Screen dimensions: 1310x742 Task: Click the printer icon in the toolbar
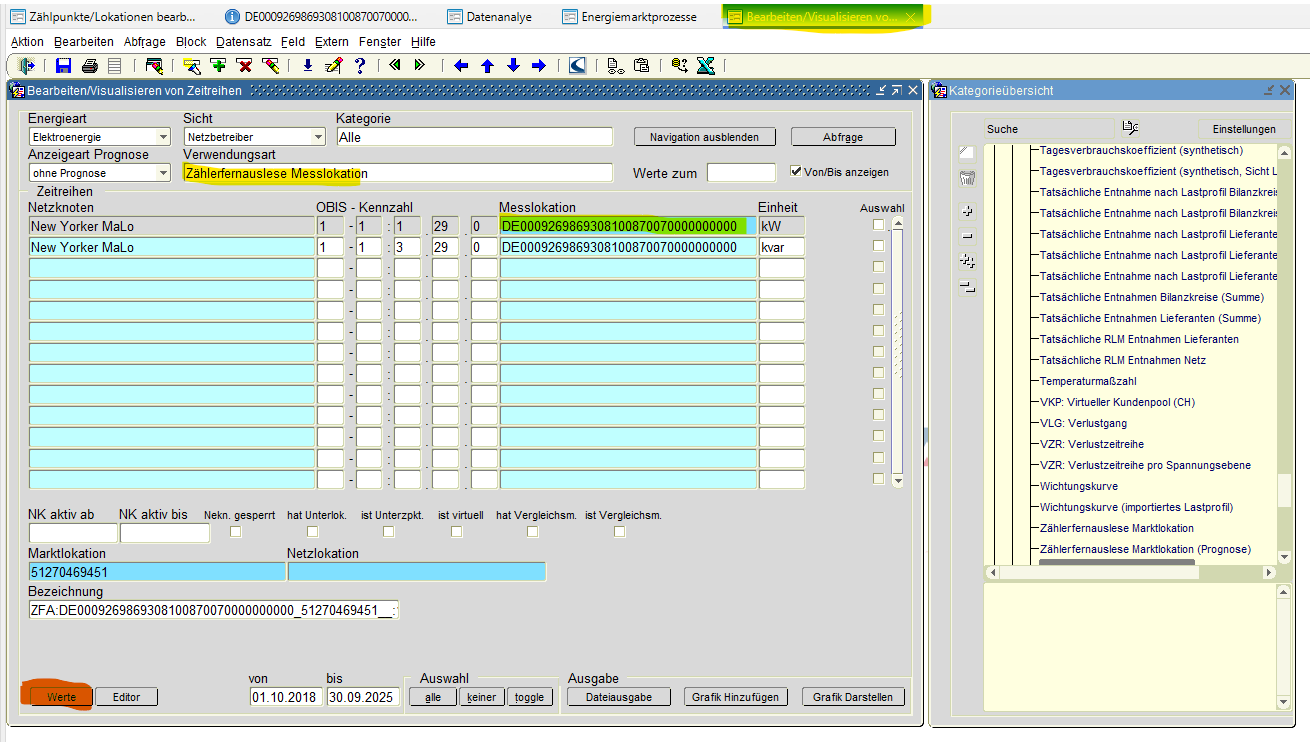point(89,66)
